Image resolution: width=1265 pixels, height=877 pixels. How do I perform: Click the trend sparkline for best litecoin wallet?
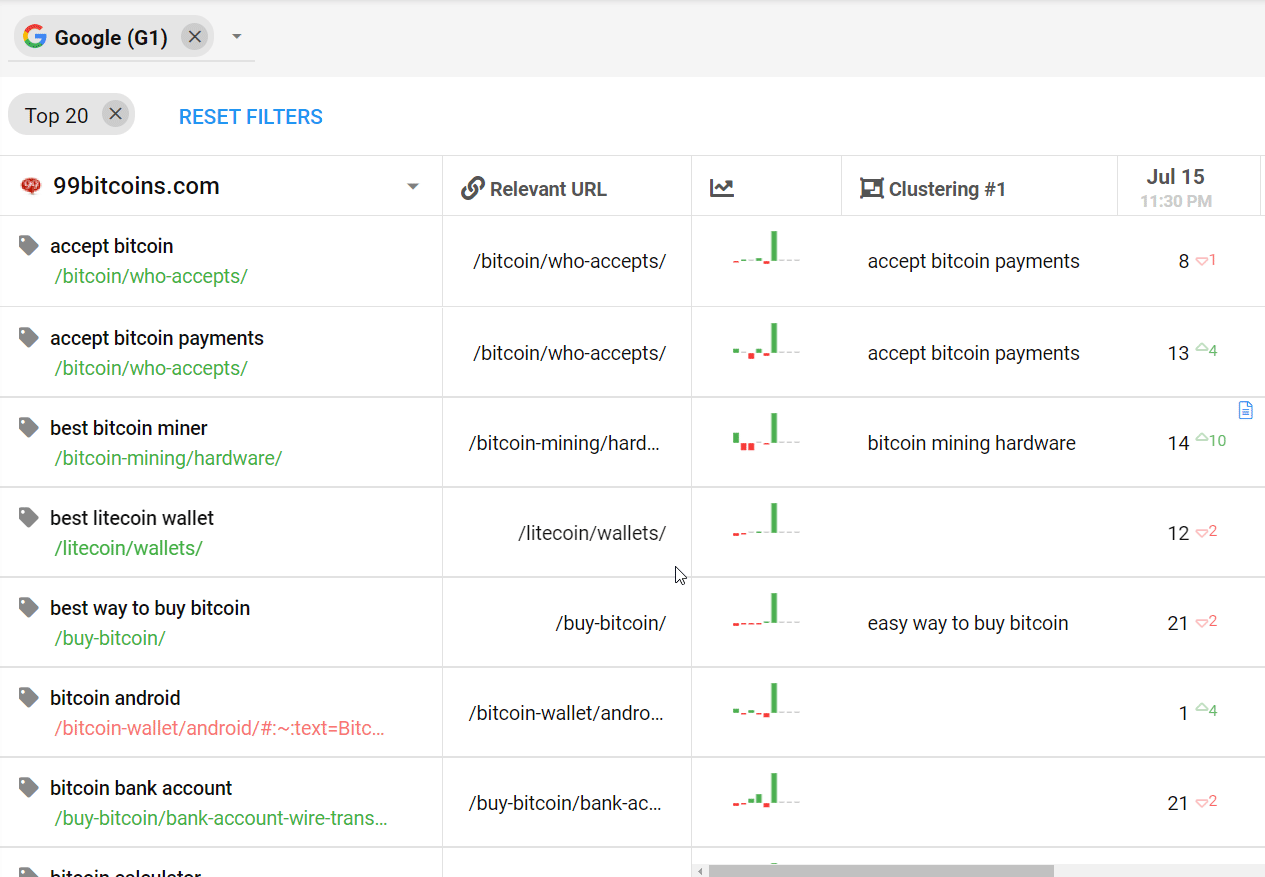(x=766, y=520)
